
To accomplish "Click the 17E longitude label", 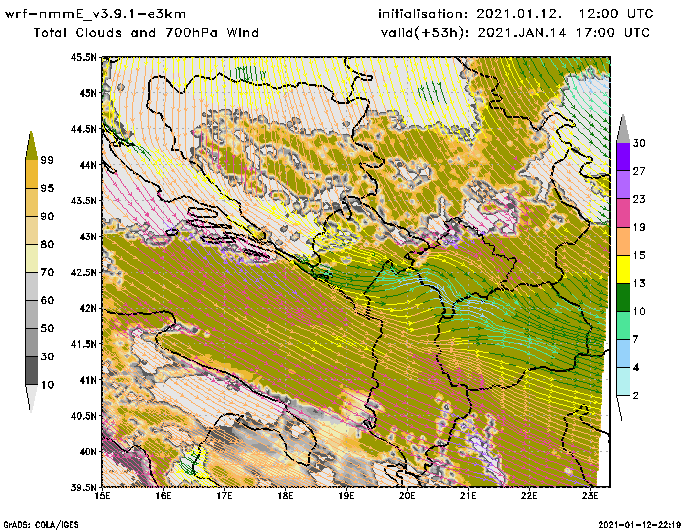I will [x=225, y=496].
